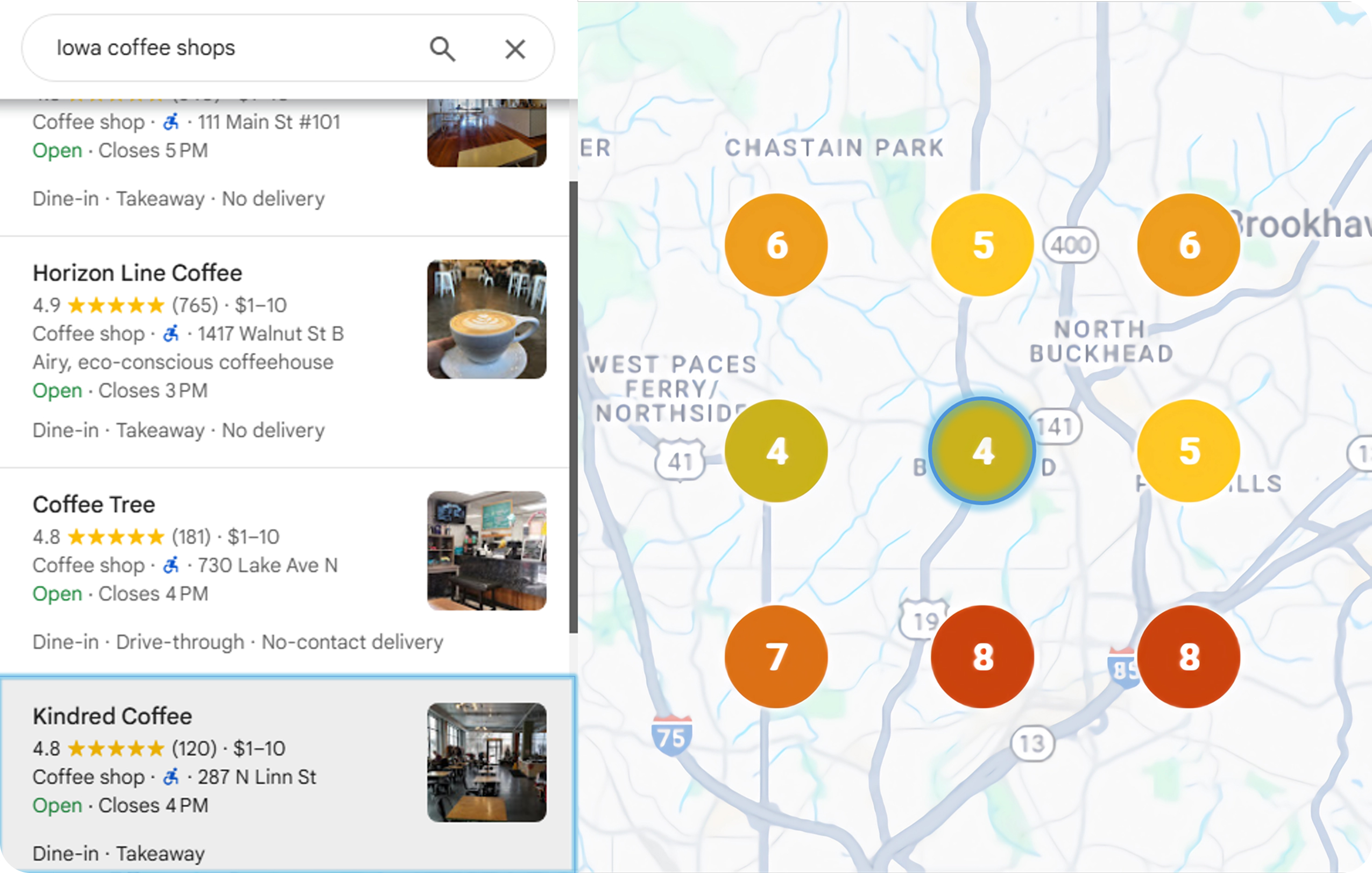
Task: Select the 8 cluster covering the I-85 shield
Action: pos(1189,657)
